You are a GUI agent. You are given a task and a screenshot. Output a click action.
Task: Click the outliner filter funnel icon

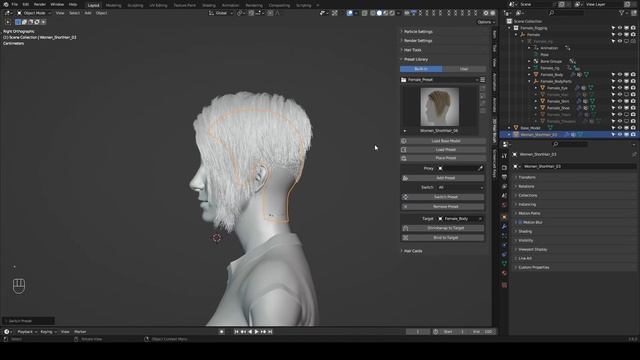tap(622, 13)
